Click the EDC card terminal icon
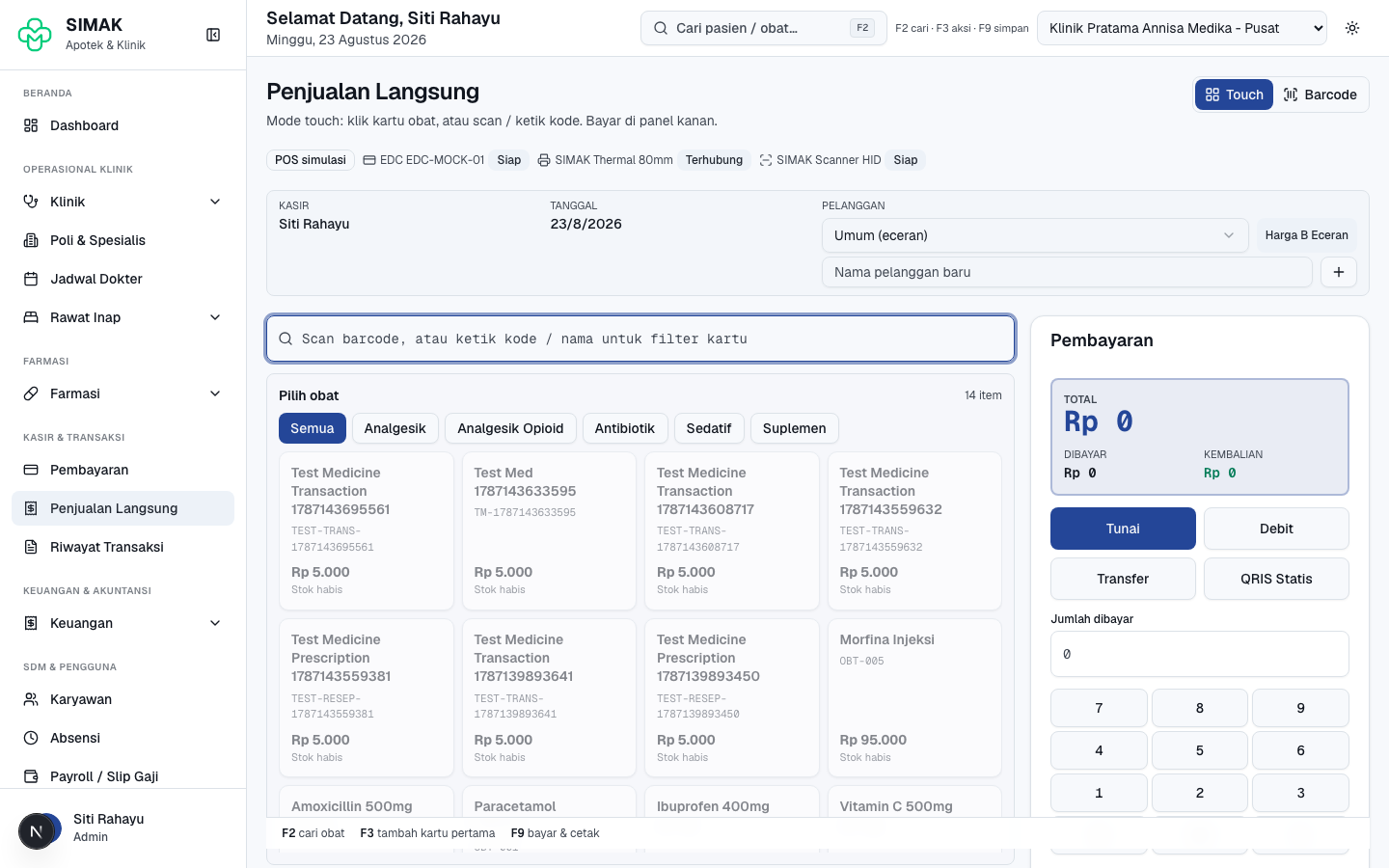This screenshot has width=1389, height=868. pos(369,160)
